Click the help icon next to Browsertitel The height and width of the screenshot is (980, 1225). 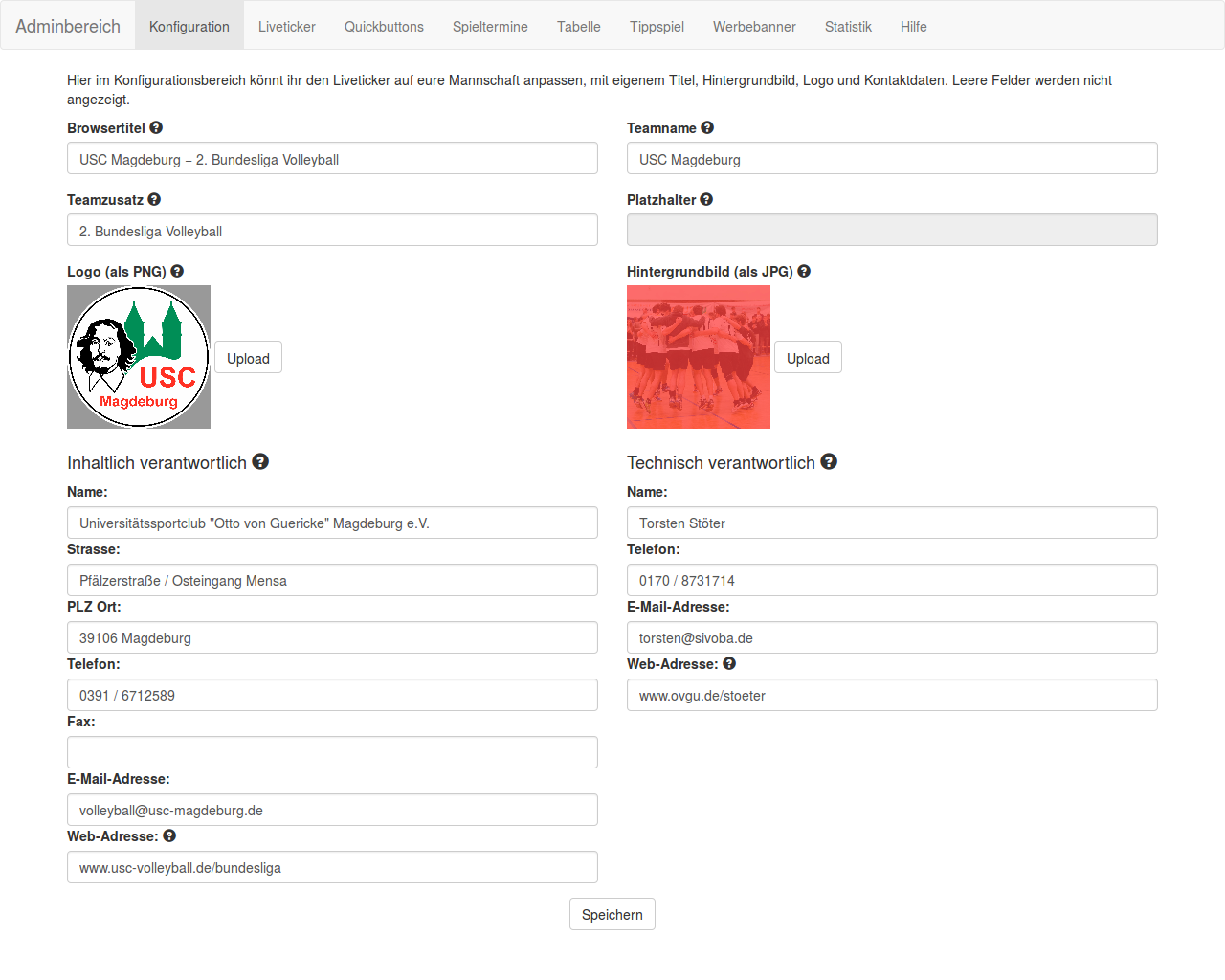[156, 127]
